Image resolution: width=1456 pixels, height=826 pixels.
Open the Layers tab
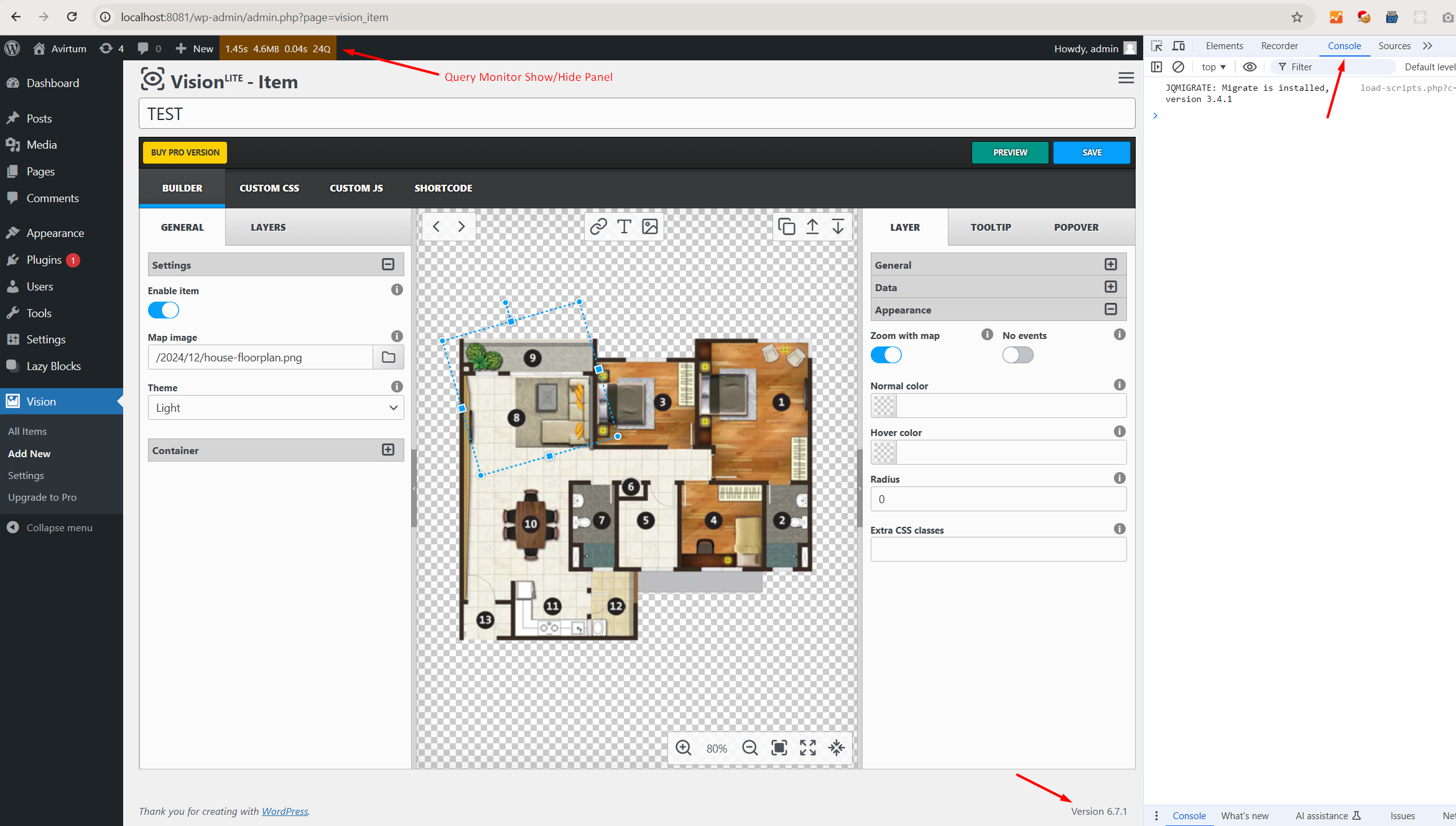269,227
